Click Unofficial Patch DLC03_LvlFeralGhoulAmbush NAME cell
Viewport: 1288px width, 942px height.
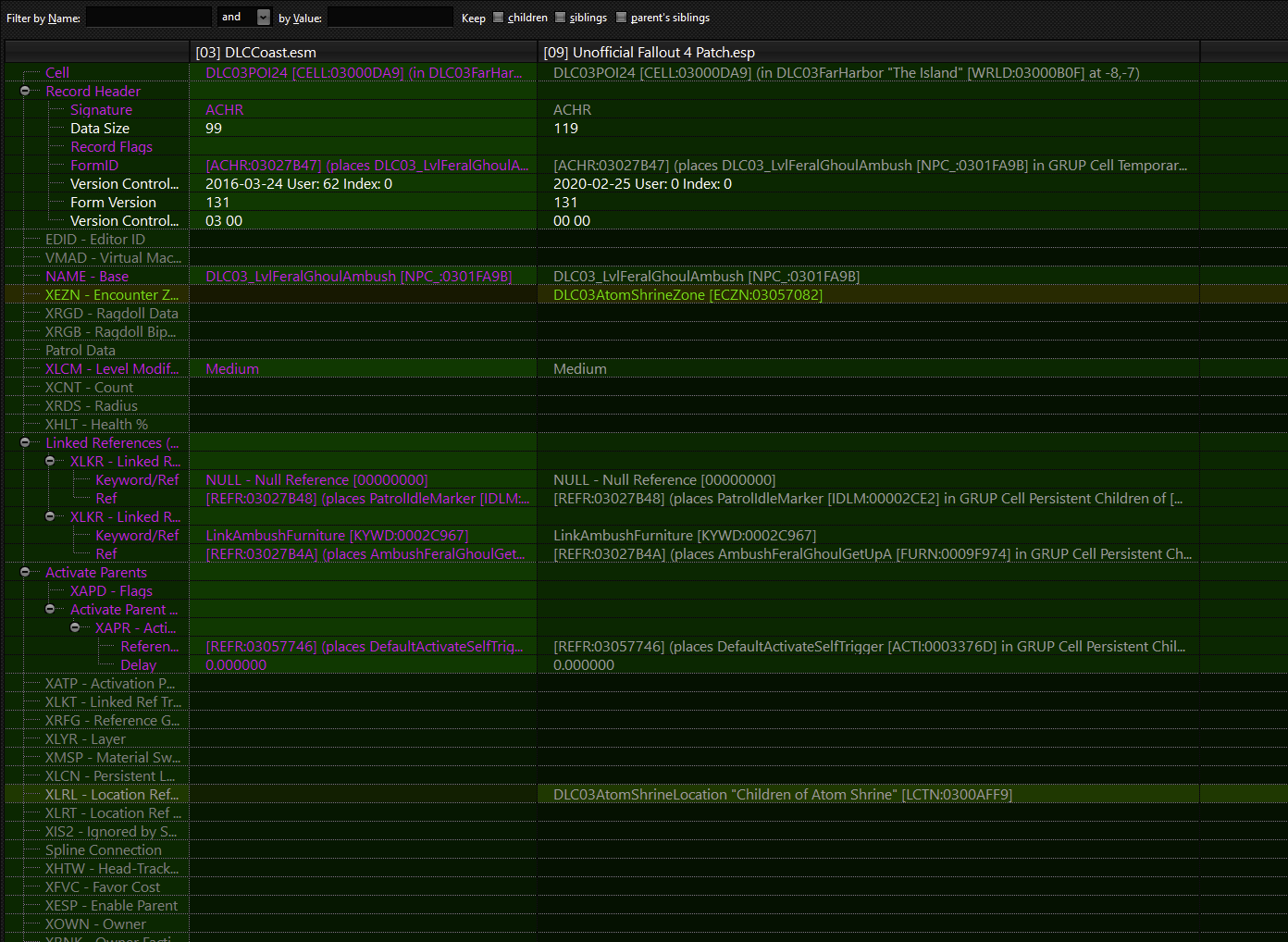pos(706,276)
